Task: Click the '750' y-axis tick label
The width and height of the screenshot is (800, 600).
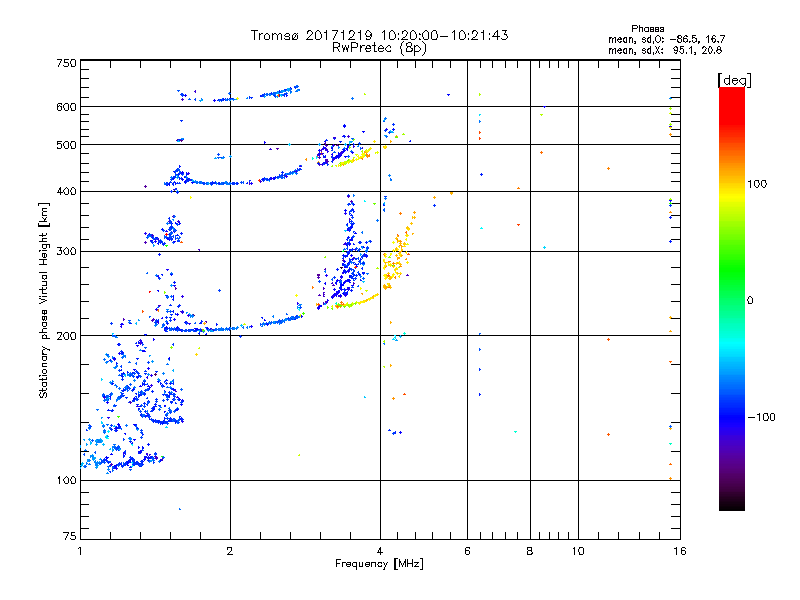Action: point(66,63)
